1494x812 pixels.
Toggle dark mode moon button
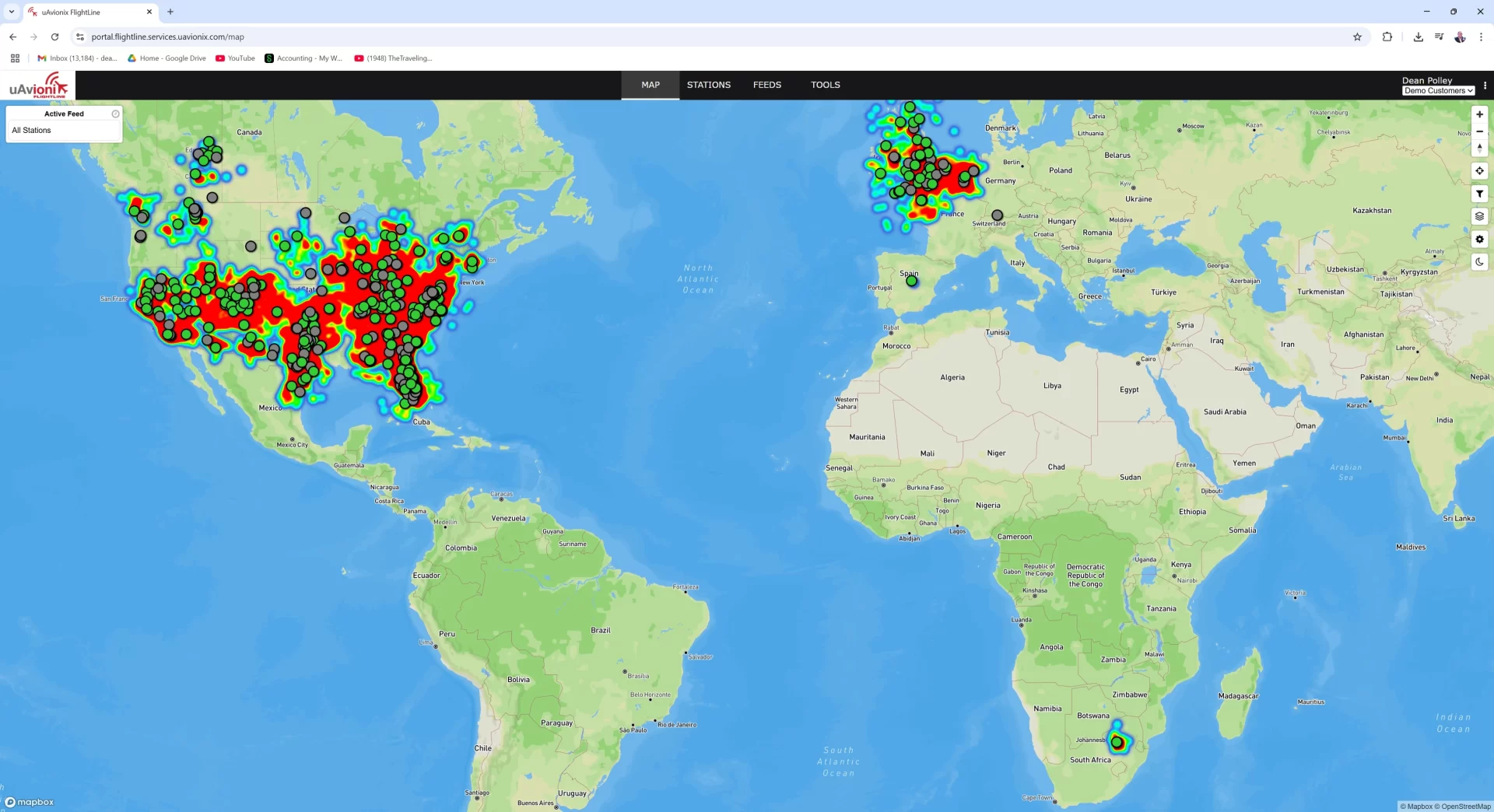1479,262
